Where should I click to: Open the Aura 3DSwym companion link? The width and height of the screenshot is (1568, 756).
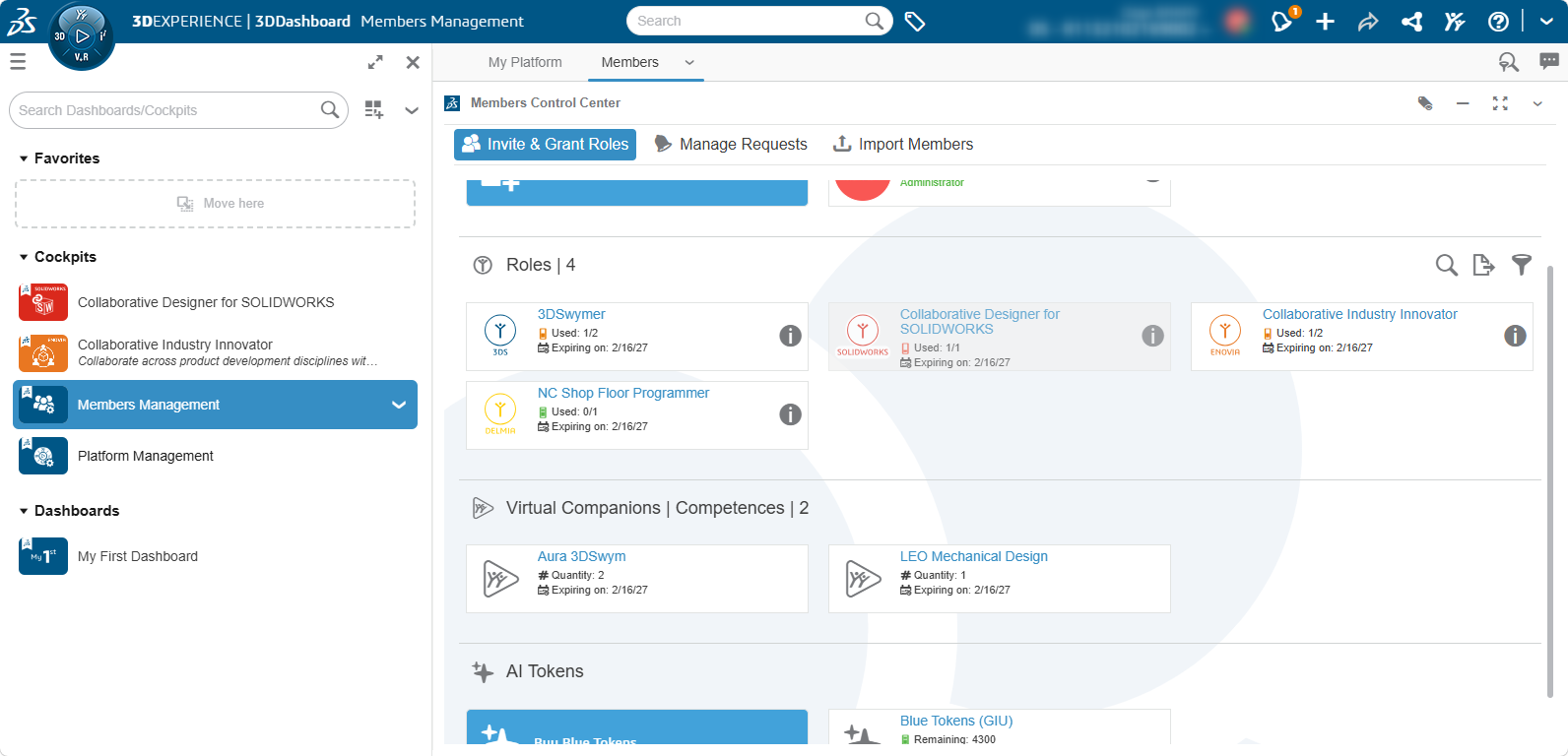(x=581, y=556)
